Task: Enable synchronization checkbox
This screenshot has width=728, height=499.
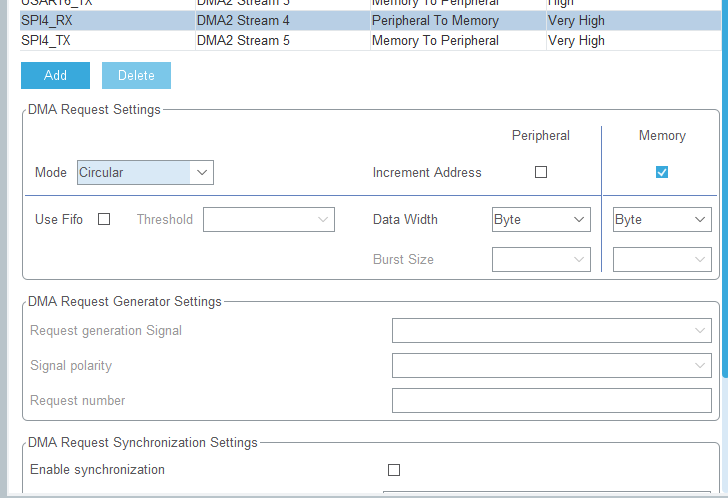Action: coord(394,470)
